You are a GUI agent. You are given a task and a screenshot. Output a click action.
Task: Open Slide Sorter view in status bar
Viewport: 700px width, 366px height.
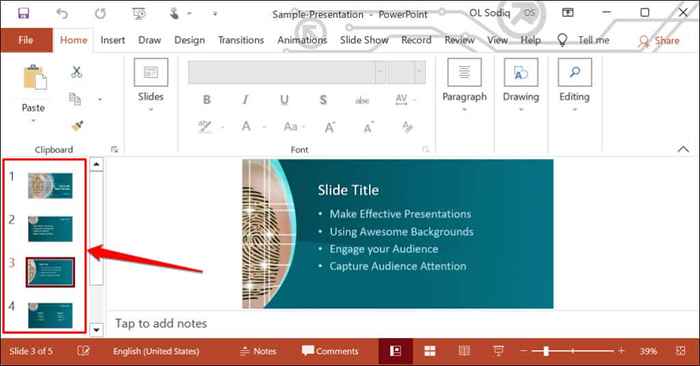pos(429,351)
